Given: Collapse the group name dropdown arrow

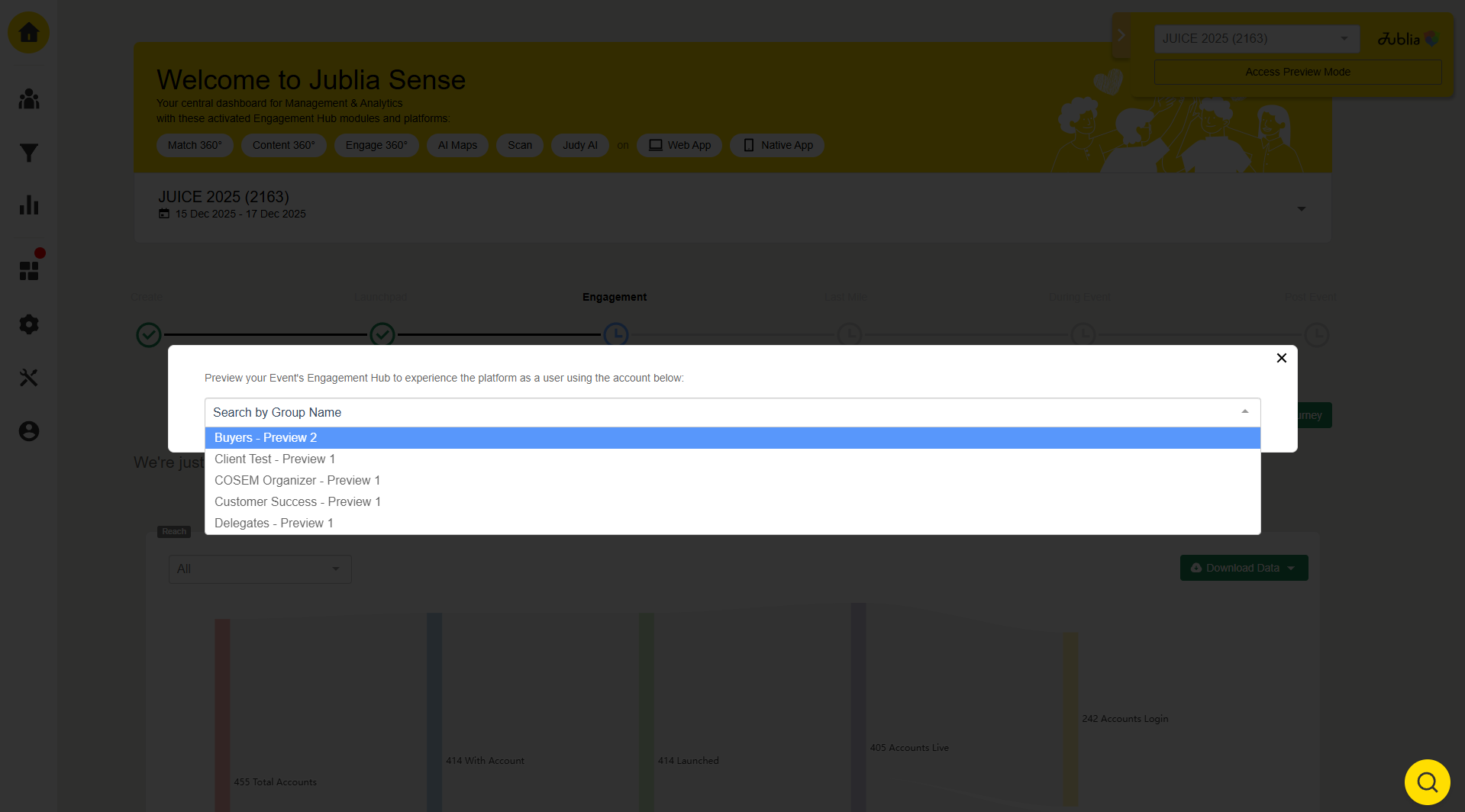Looking at the screenshot, I should (1245, 412).
